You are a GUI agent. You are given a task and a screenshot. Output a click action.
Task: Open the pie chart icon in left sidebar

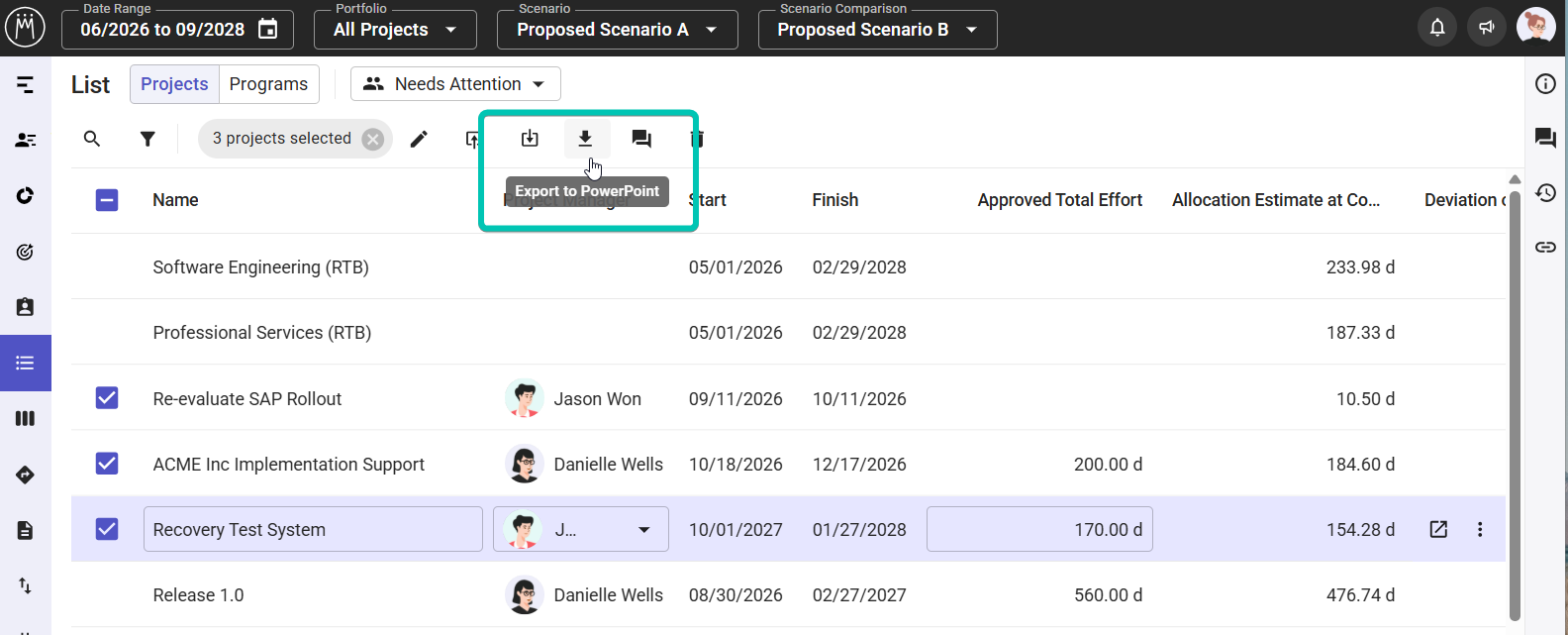tap(26, 195)
